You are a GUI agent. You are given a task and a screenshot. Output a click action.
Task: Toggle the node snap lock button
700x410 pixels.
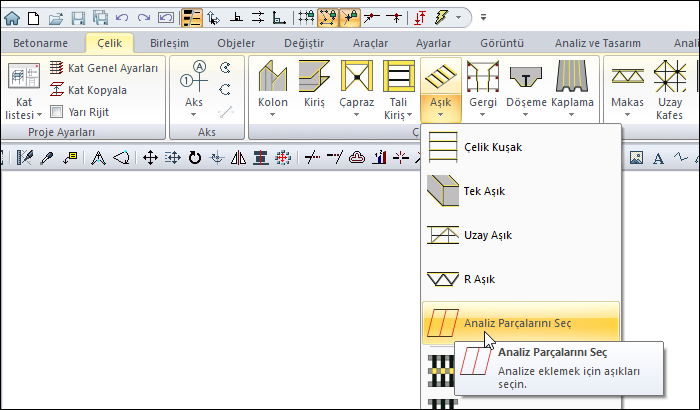pyautogui.click(x=328, y=18)
